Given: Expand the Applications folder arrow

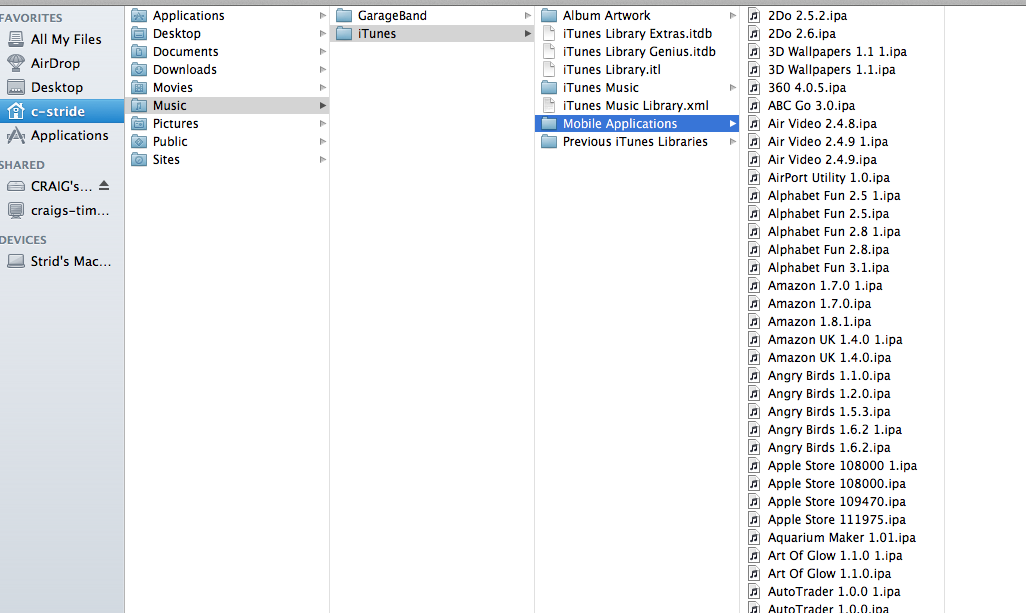Looking at the screenshot, I should click(x=323, y=15).
